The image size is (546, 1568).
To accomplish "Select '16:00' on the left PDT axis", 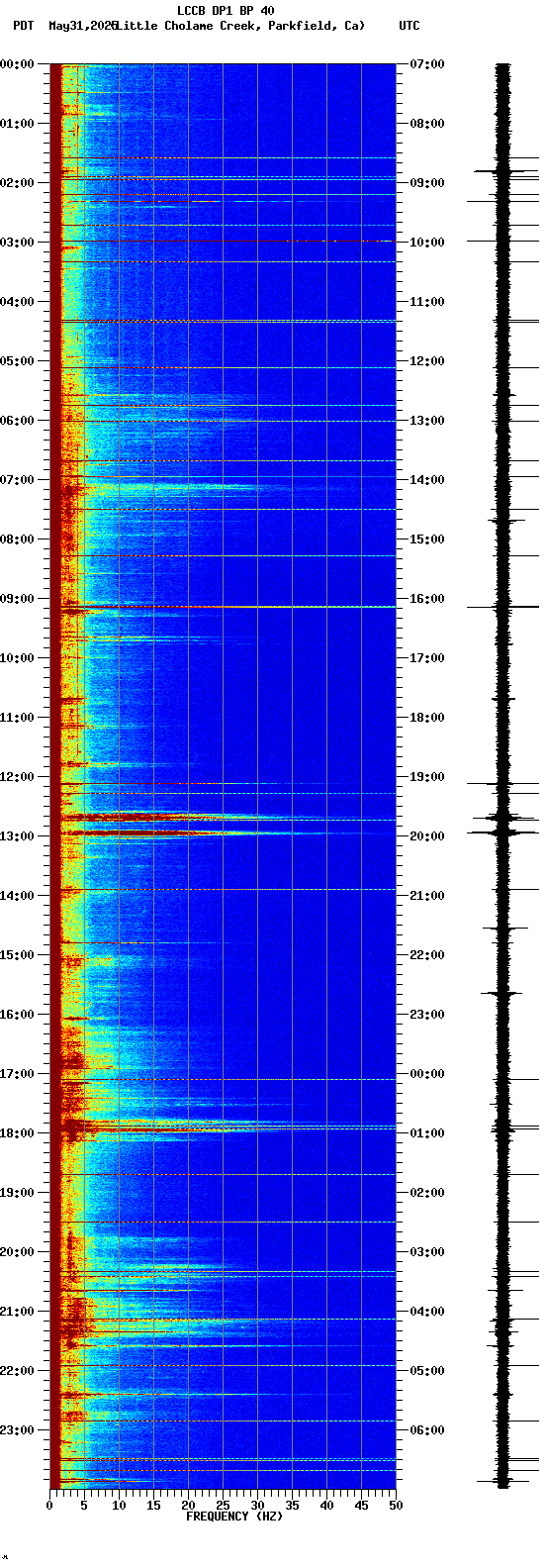I will tap(17, 1015).
